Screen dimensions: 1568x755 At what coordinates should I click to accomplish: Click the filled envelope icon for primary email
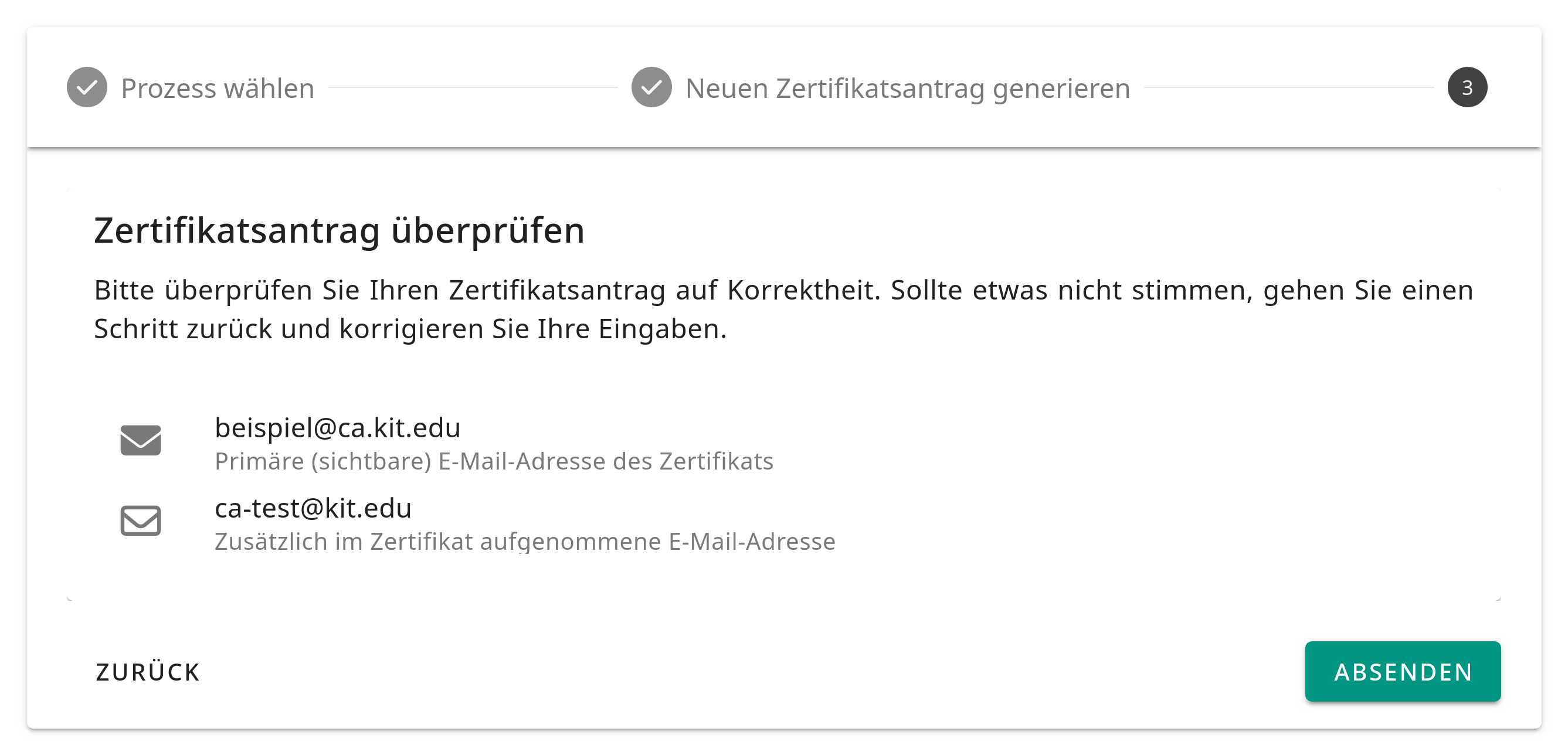pyautogui.click(x=141, y=440)
